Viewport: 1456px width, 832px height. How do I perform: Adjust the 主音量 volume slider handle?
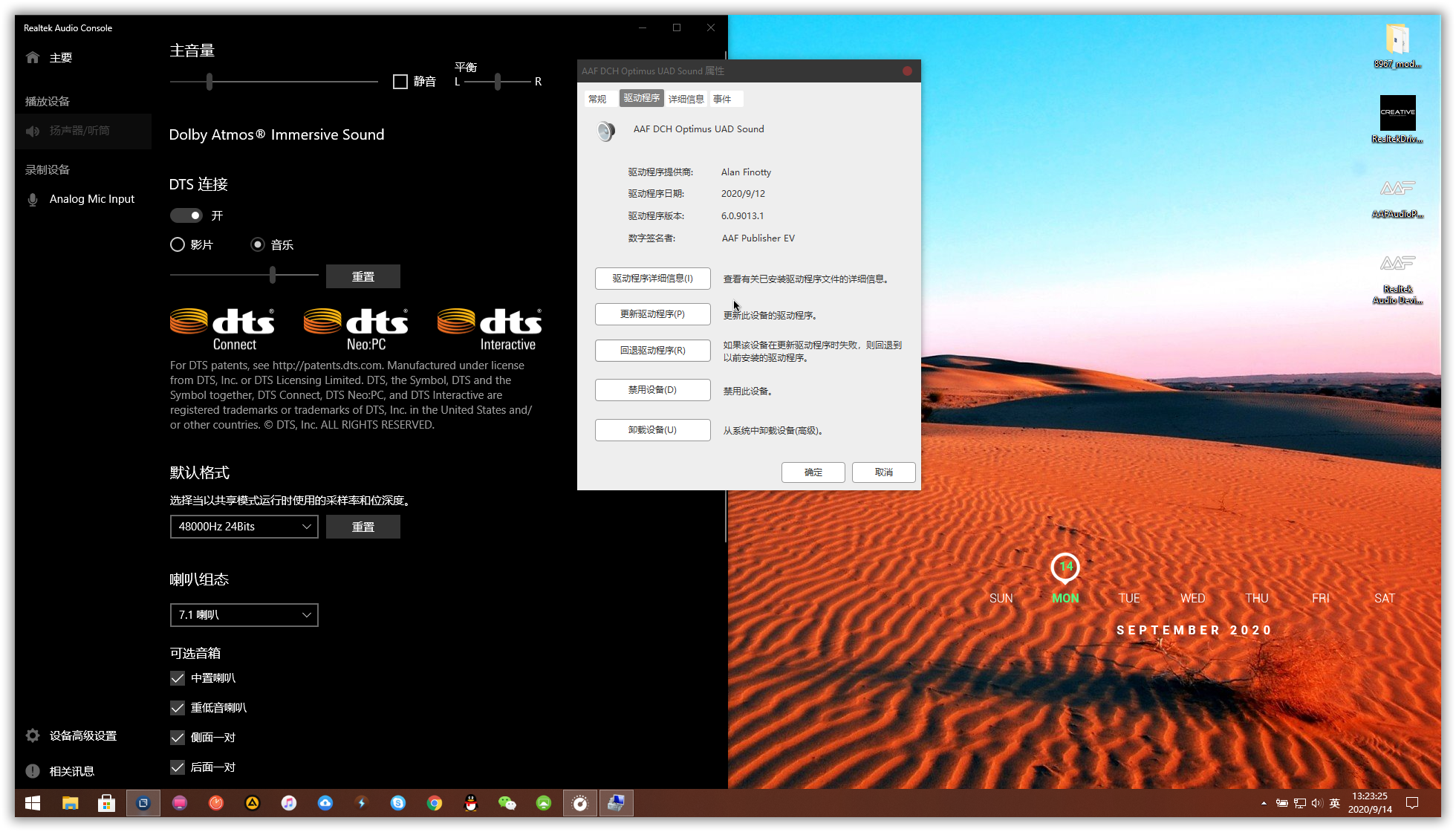(209, 81)
